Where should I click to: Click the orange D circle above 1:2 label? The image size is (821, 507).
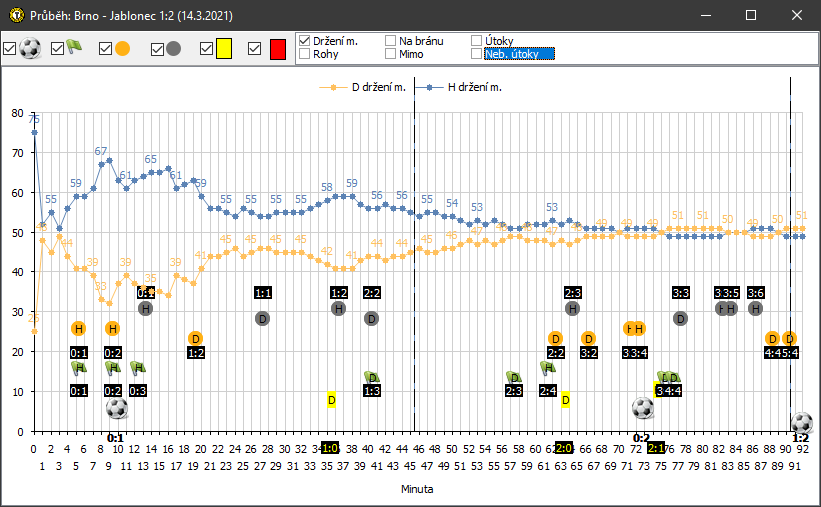[x=196, y=338]
